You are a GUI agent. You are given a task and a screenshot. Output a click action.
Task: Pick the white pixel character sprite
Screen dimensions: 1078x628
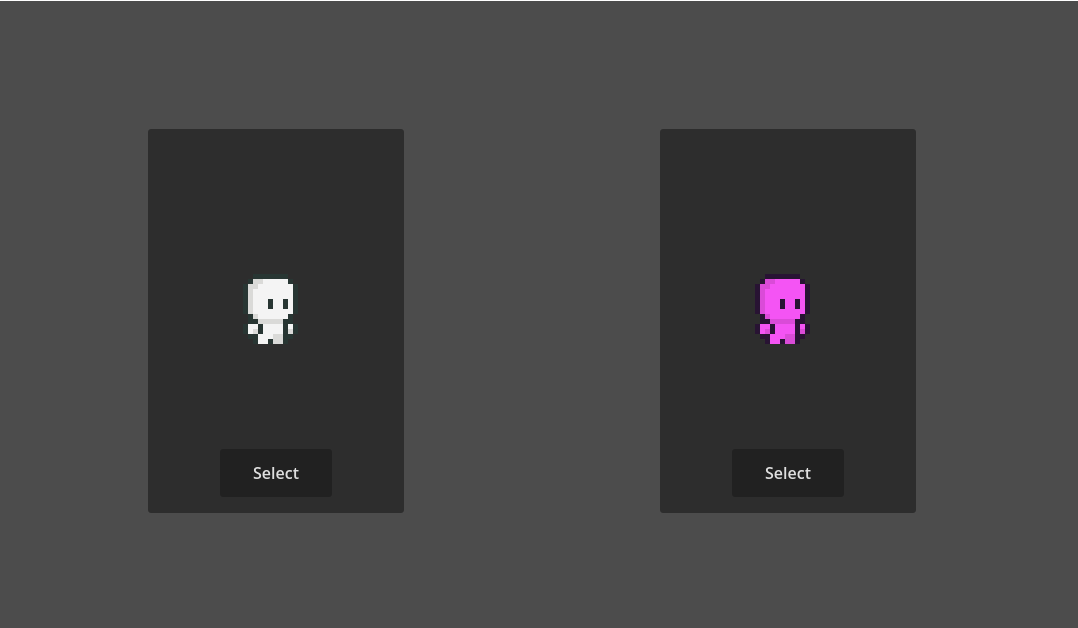271,311
